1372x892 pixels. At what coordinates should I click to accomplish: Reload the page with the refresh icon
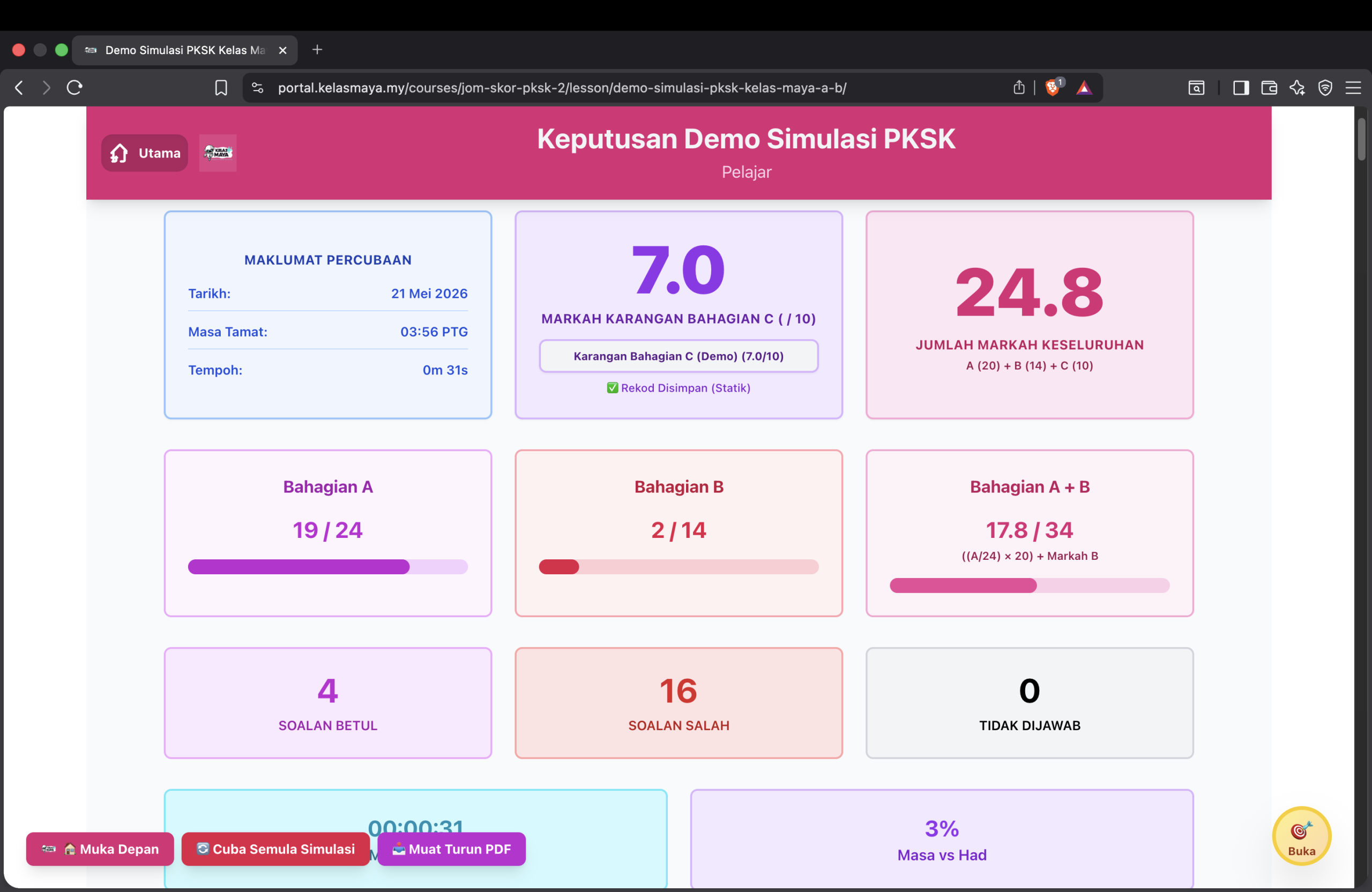coord(75,87)
